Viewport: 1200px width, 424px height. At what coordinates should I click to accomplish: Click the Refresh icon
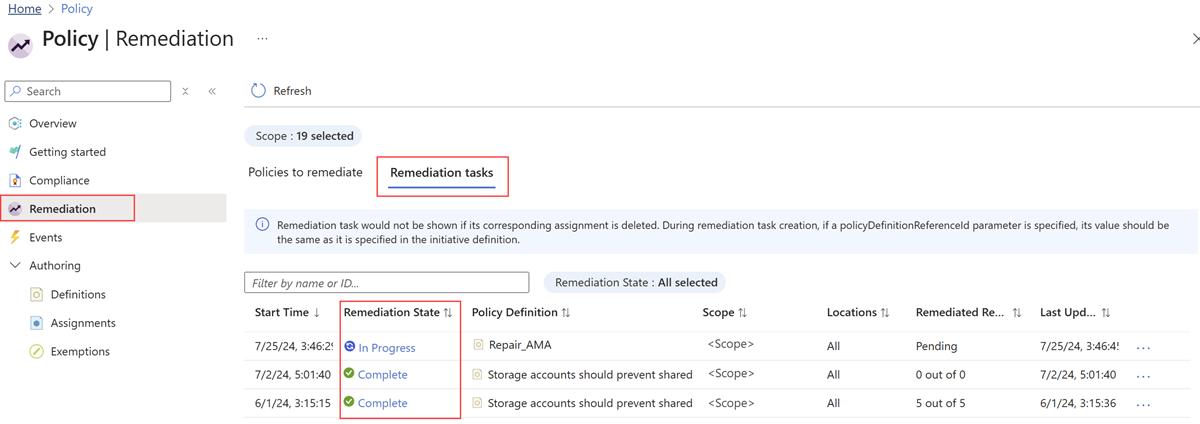click(258, 90)
